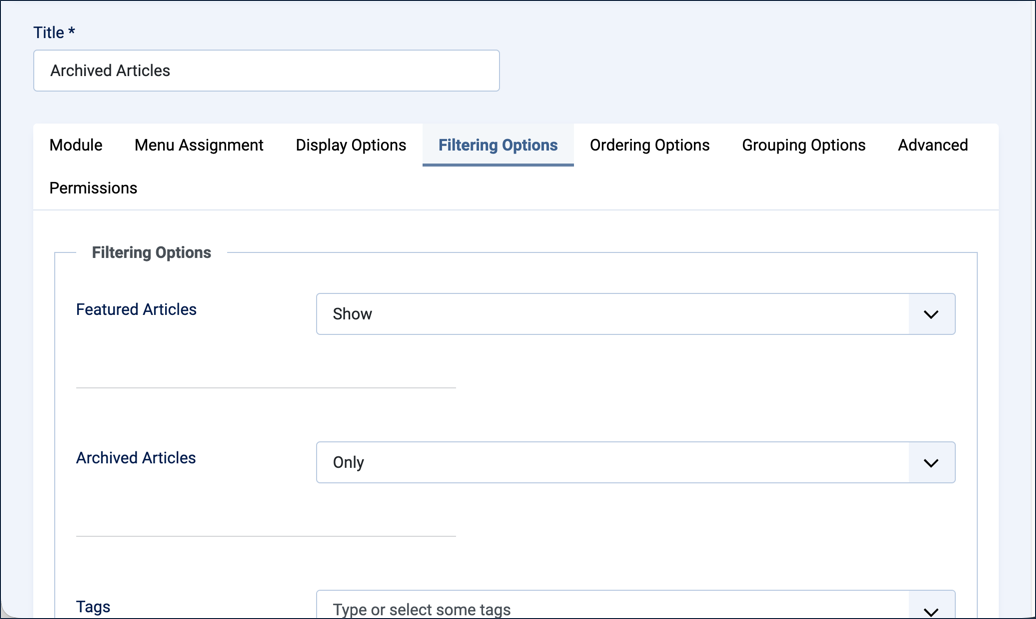Click the Title * label

click(x=54, y=32)
